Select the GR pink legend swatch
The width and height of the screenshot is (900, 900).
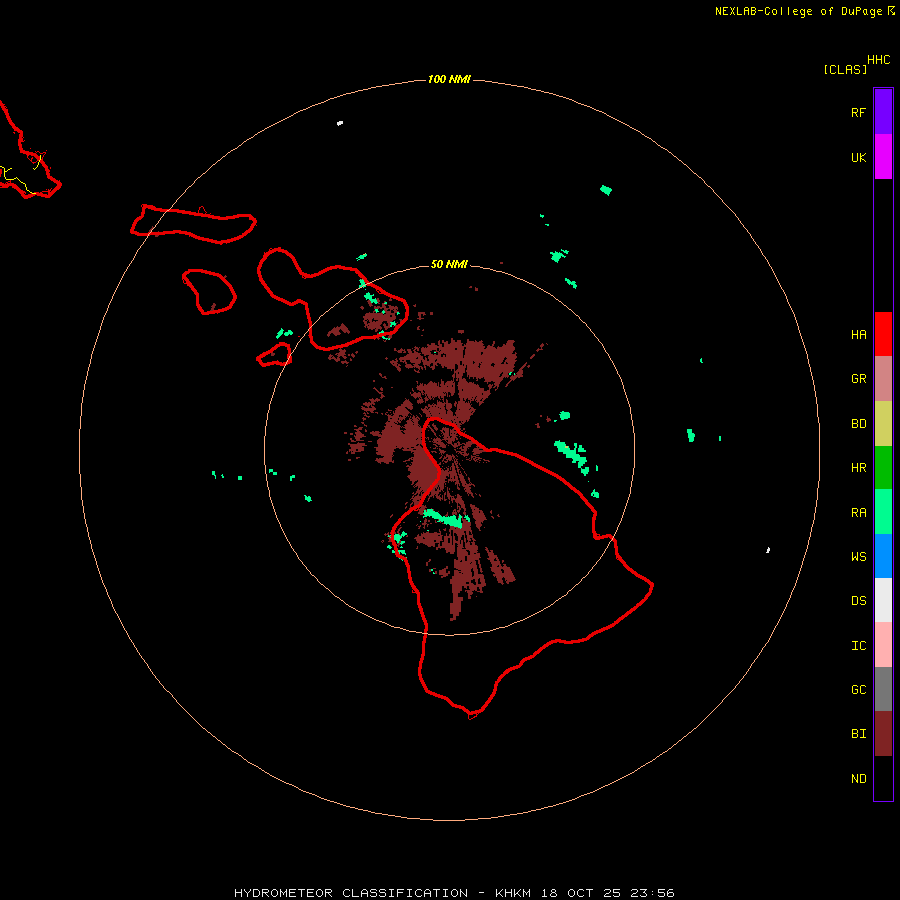point(883,379)
